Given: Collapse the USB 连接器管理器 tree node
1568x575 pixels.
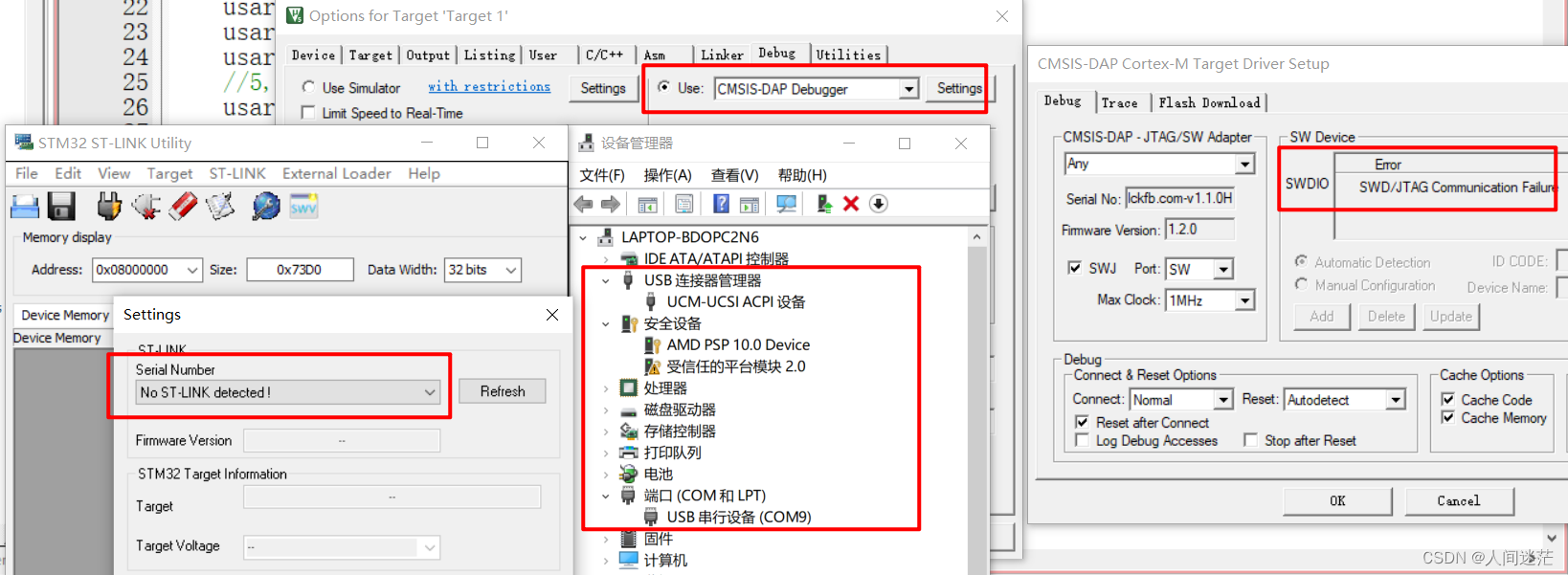Looking at the screenshot, I should [605, 280].
